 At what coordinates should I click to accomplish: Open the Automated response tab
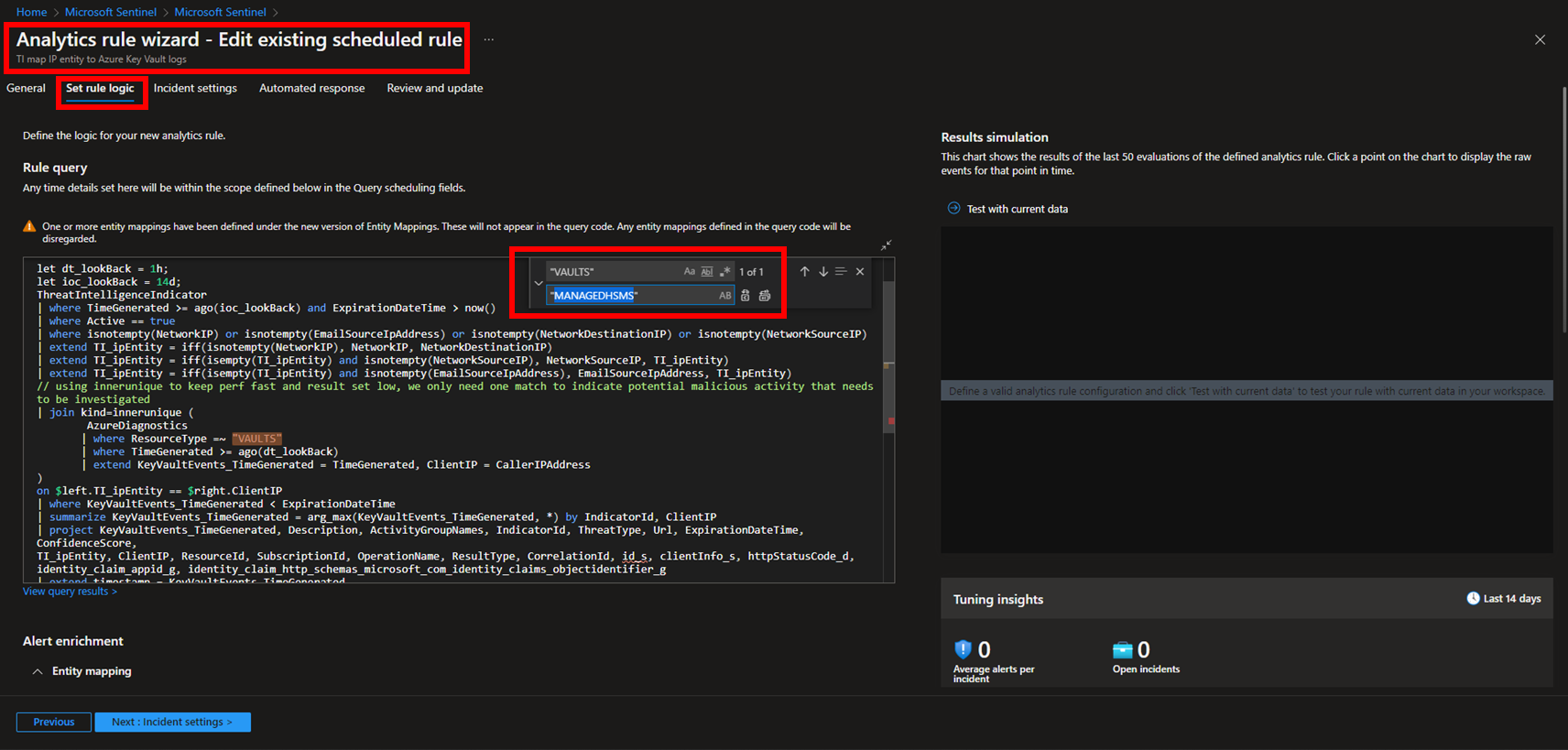coord(311,88)
